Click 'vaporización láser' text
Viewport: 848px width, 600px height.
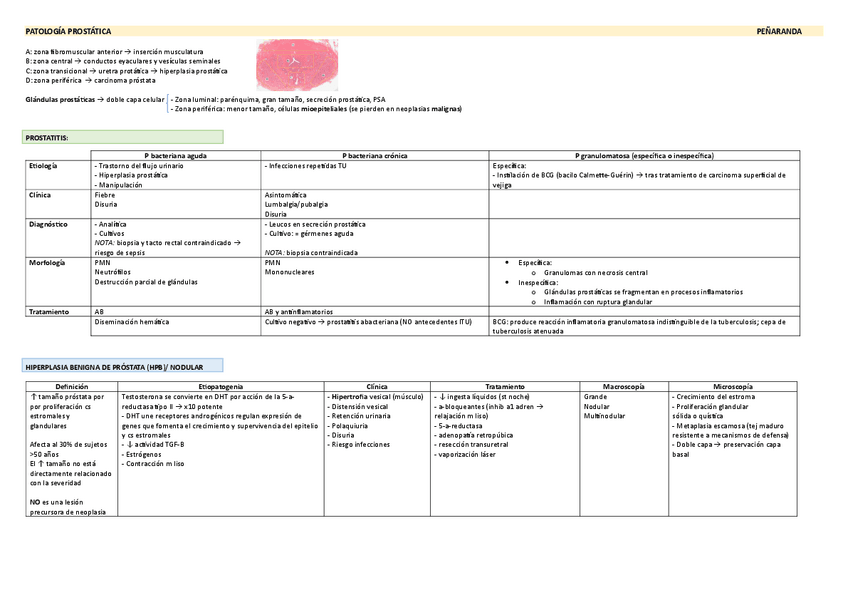(467, 454)
